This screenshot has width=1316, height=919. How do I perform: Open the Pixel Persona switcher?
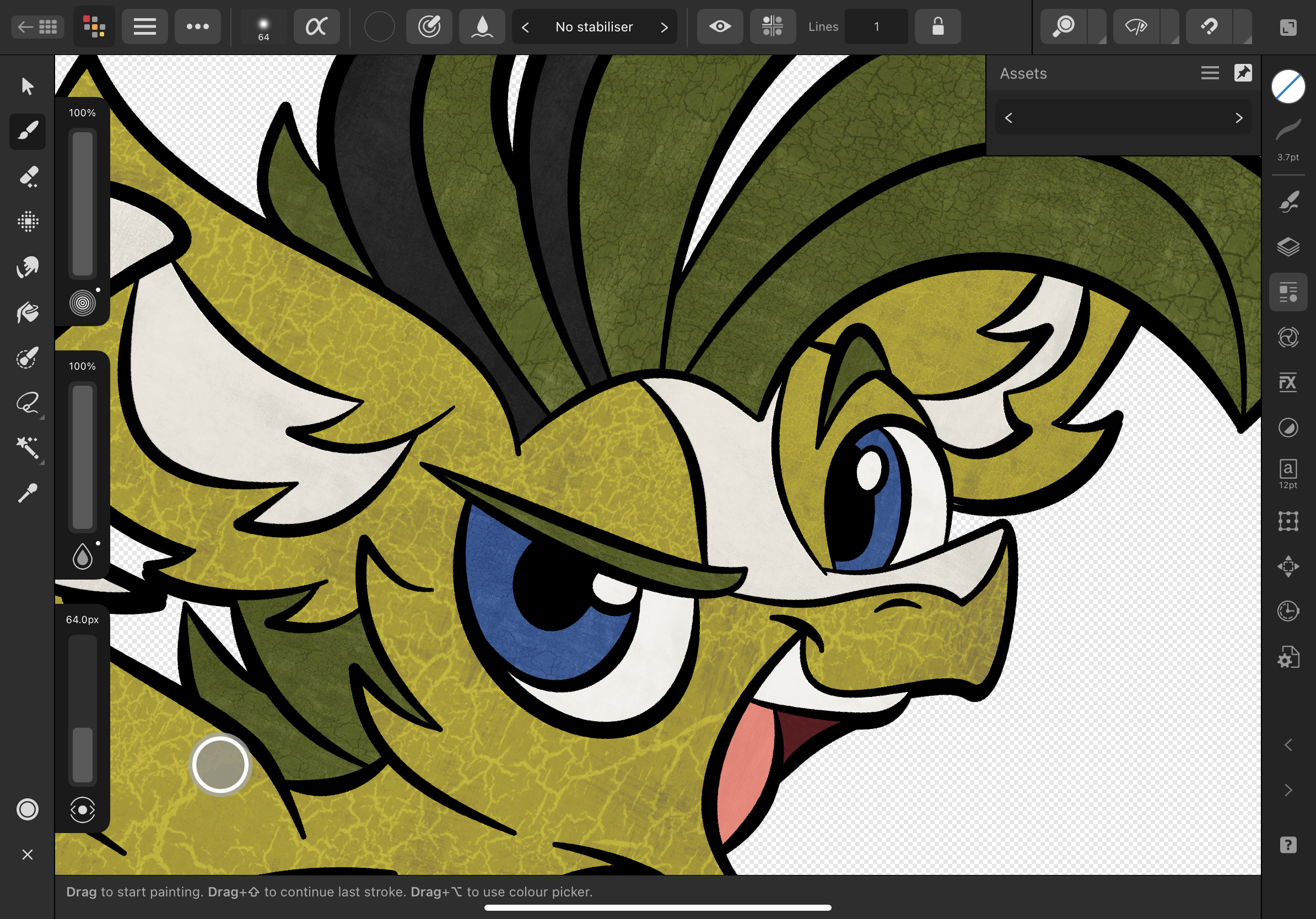pos(94,26)
